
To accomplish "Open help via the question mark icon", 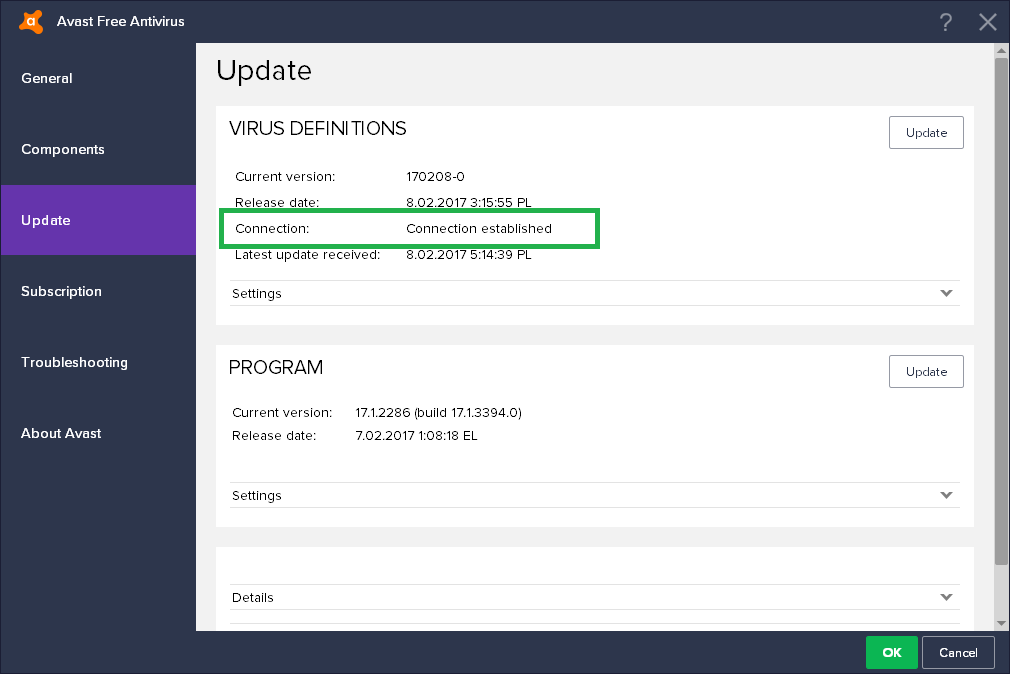I will (945, 22).
